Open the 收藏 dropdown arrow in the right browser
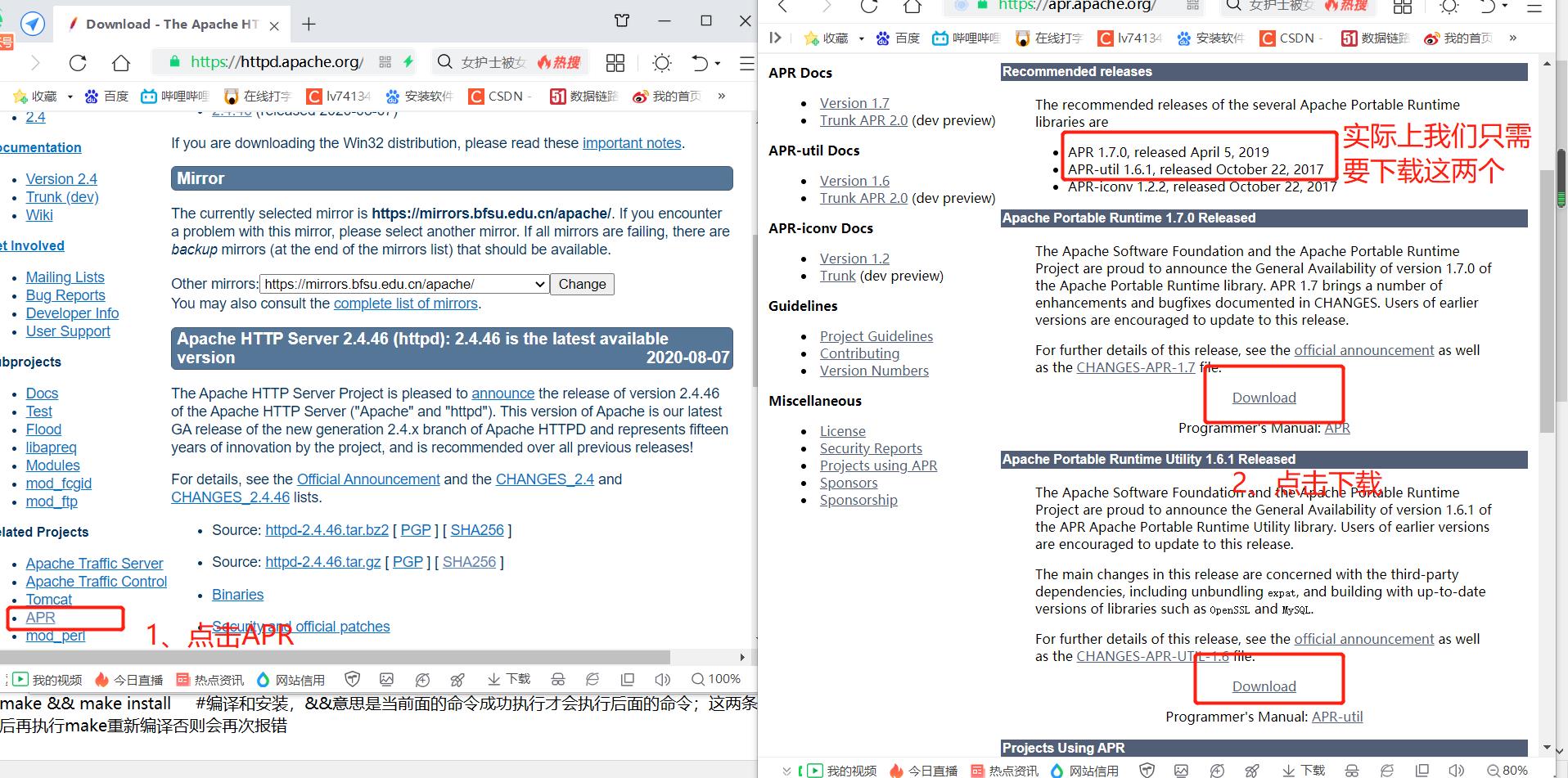The image size is (1568, 778). click(861, 38)
